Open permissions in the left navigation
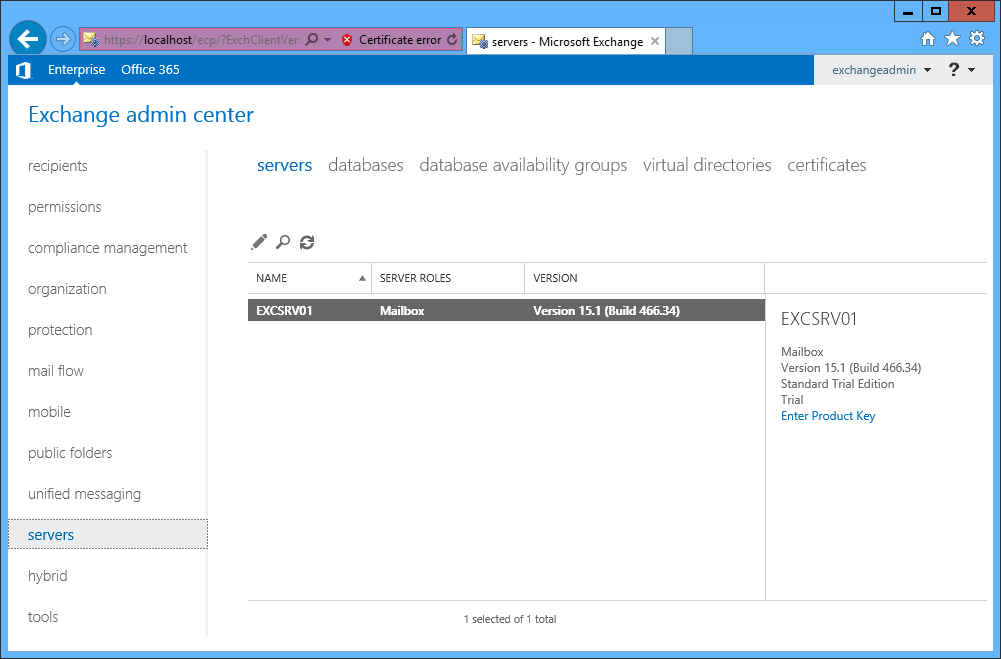This screenshot has height=659, width=1001. point(64,207)
